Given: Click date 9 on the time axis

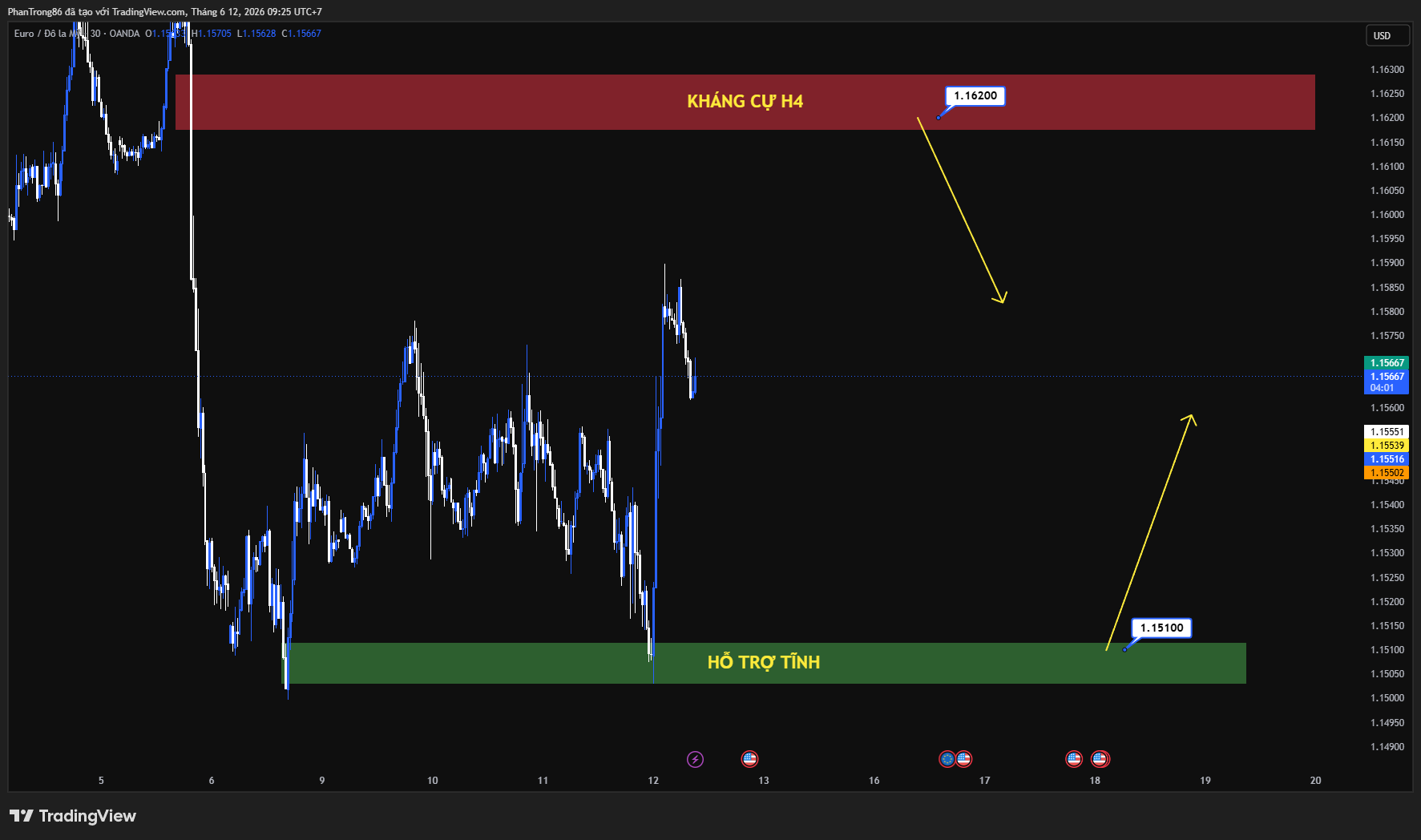Looking at the screenshot, I should coord(322,781).
